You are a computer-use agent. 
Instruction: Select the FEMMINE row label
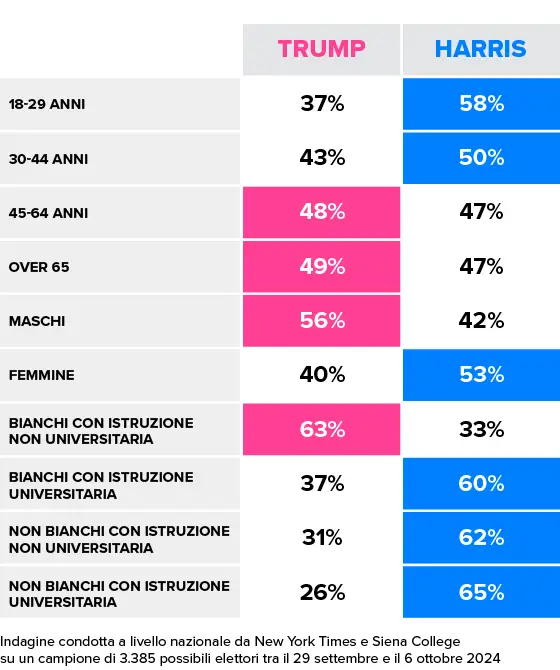click(x=41, y=375)
